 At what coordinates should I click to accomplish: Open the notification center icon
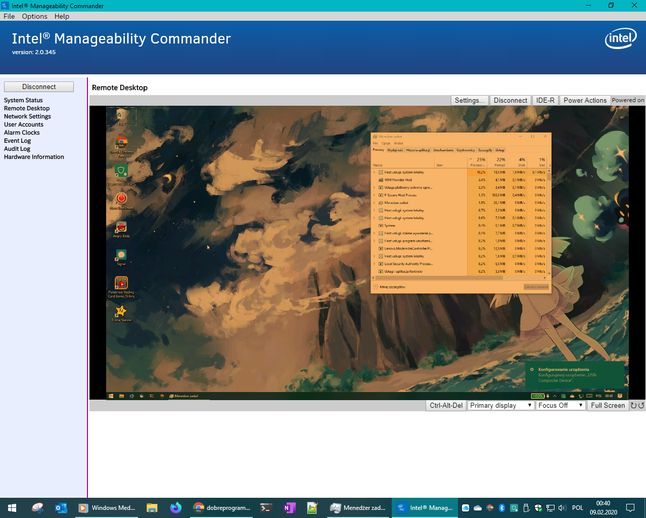[x=630, y=507]
